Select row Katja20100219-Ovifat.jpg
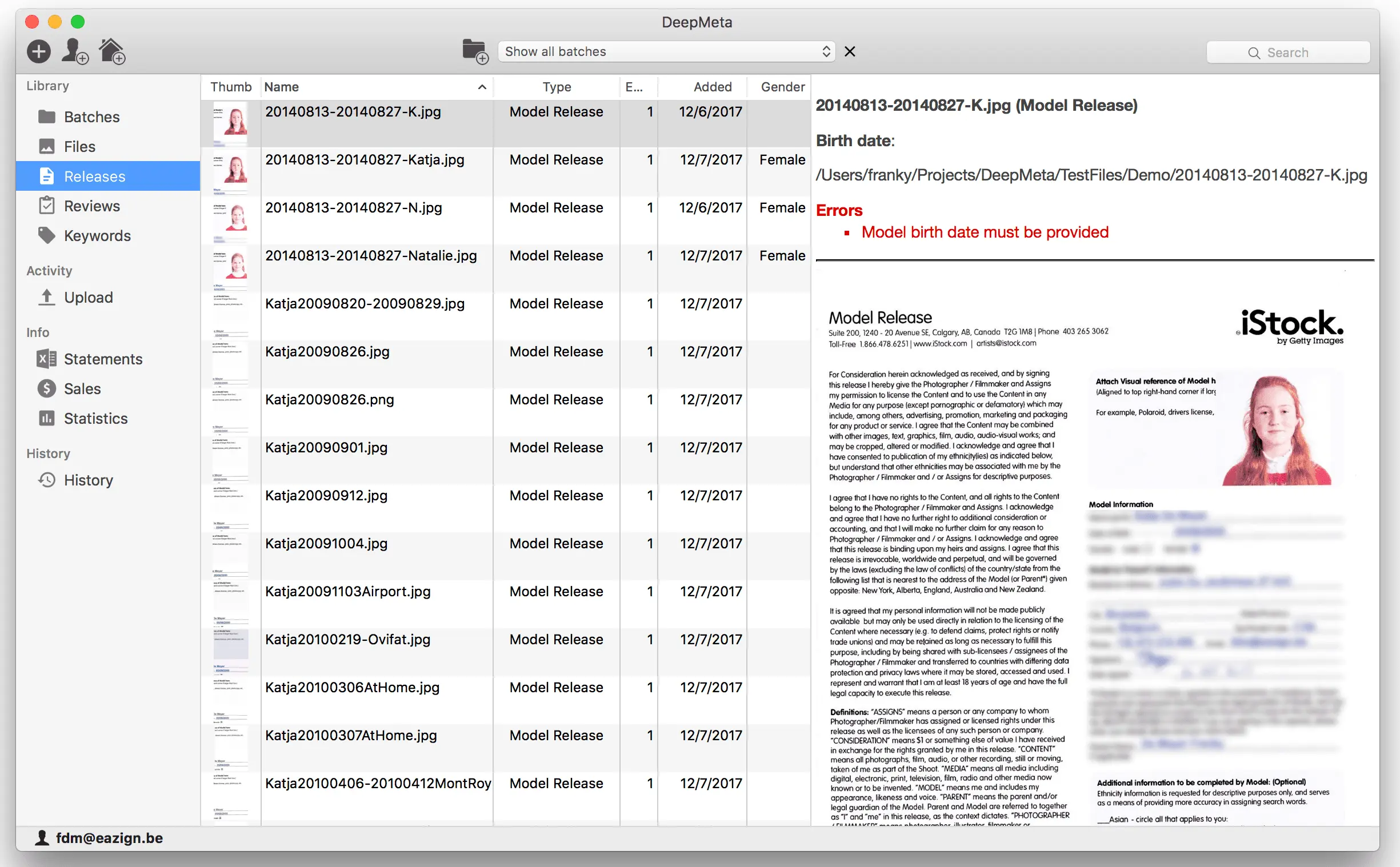Viewport: 1400px width, 867px height. tap(505, 653)
